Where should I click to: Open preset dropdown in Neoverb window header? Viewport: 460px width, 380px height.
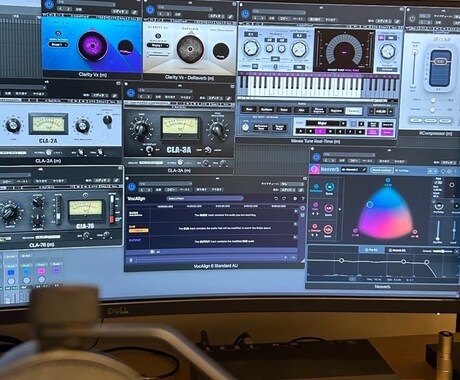349,155
